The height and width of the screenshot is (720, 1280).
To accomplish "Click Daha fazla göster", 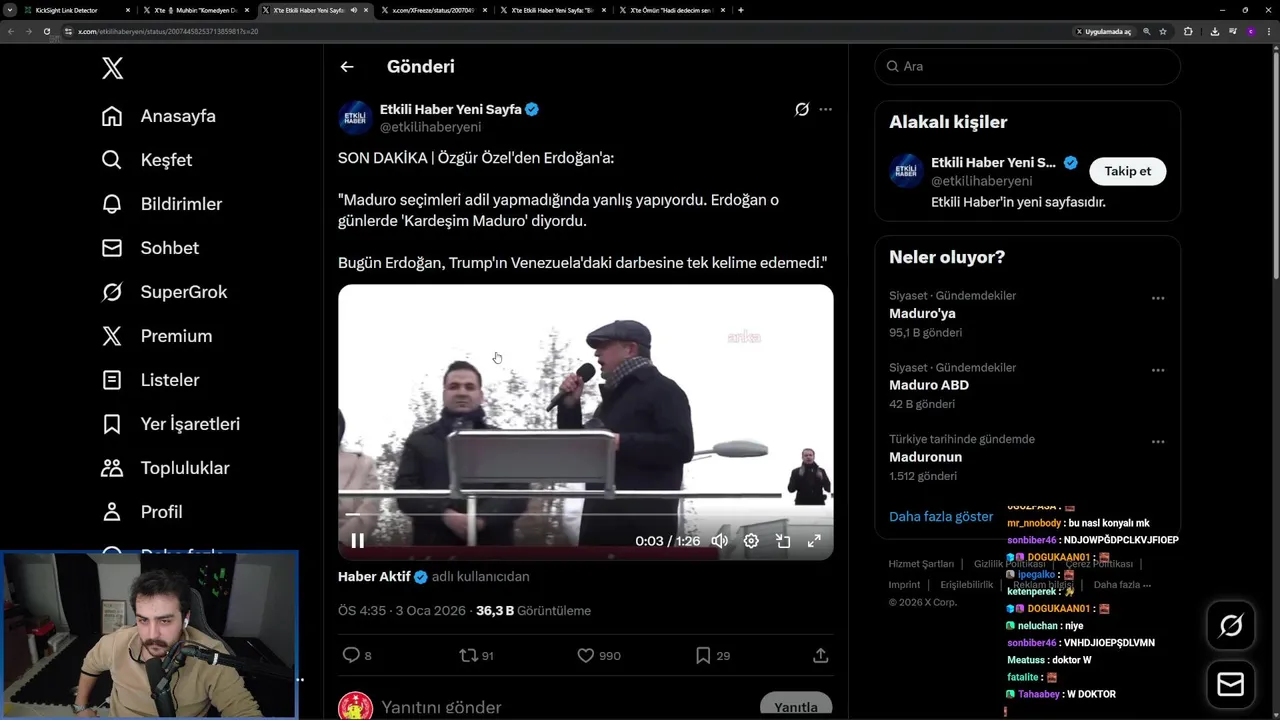I will point(941,517).
